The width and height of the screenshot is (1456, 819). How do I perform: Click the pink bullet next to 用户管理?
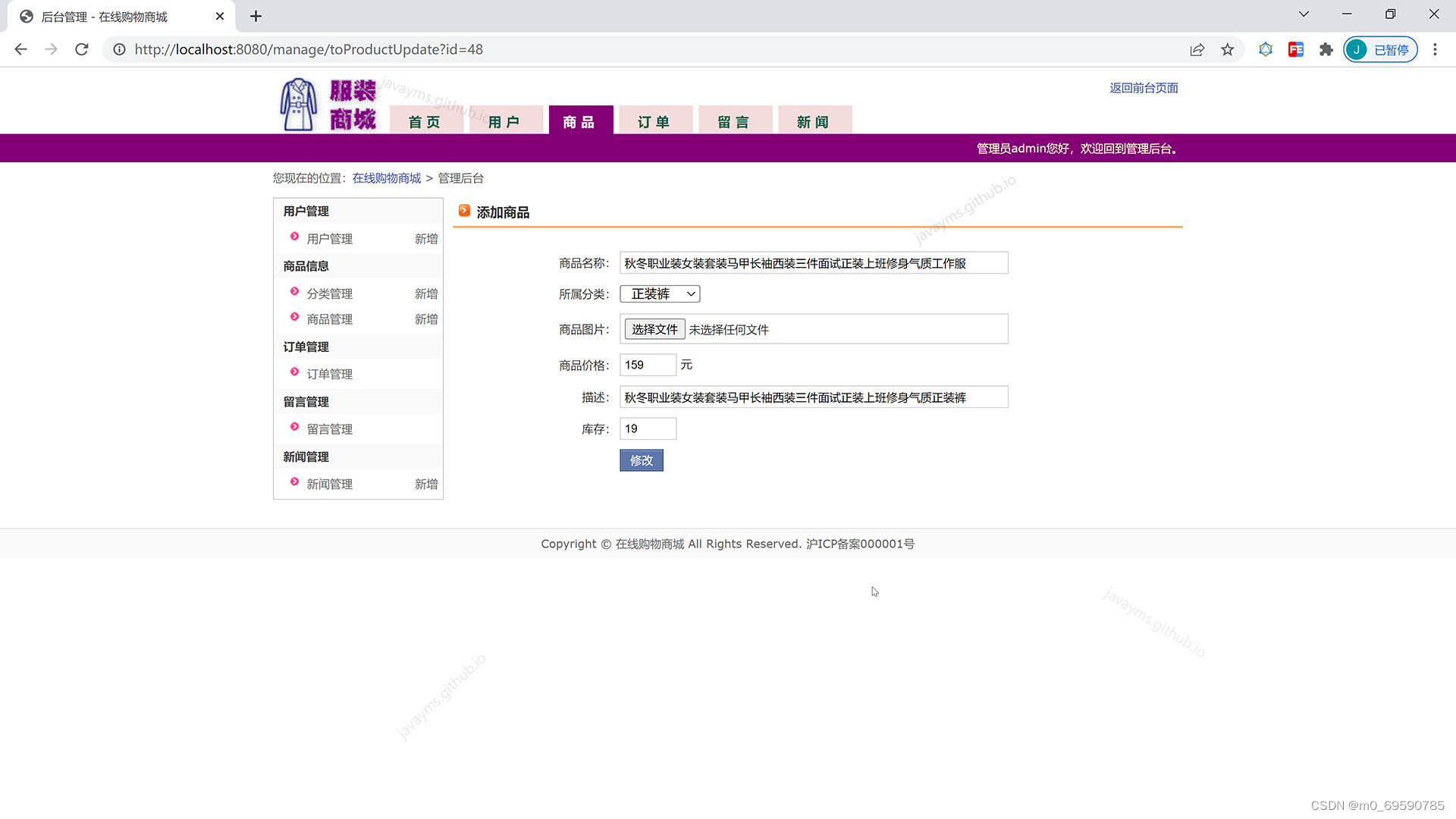click(x=295, y=237)
